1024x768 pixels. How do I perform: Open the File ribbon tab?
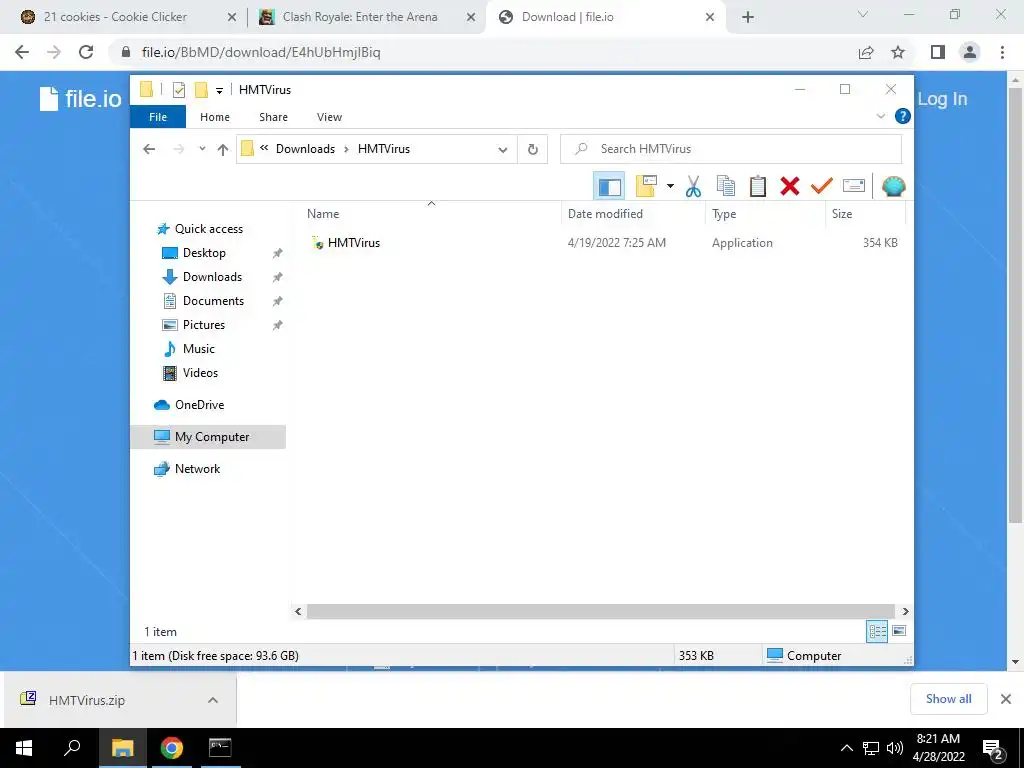point(158,117)
